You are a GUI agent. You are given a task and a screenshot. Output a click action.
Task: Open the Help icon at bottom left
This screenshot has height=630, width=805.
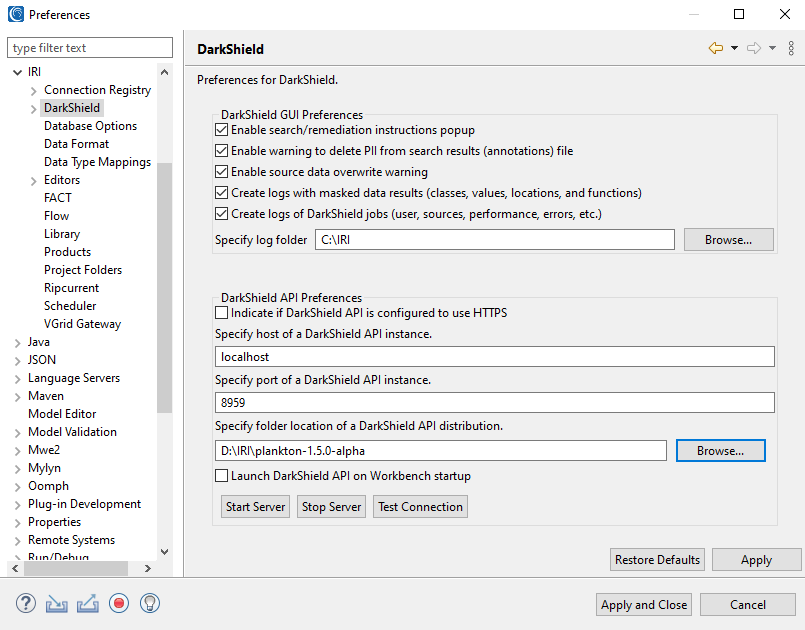[25, 603]
